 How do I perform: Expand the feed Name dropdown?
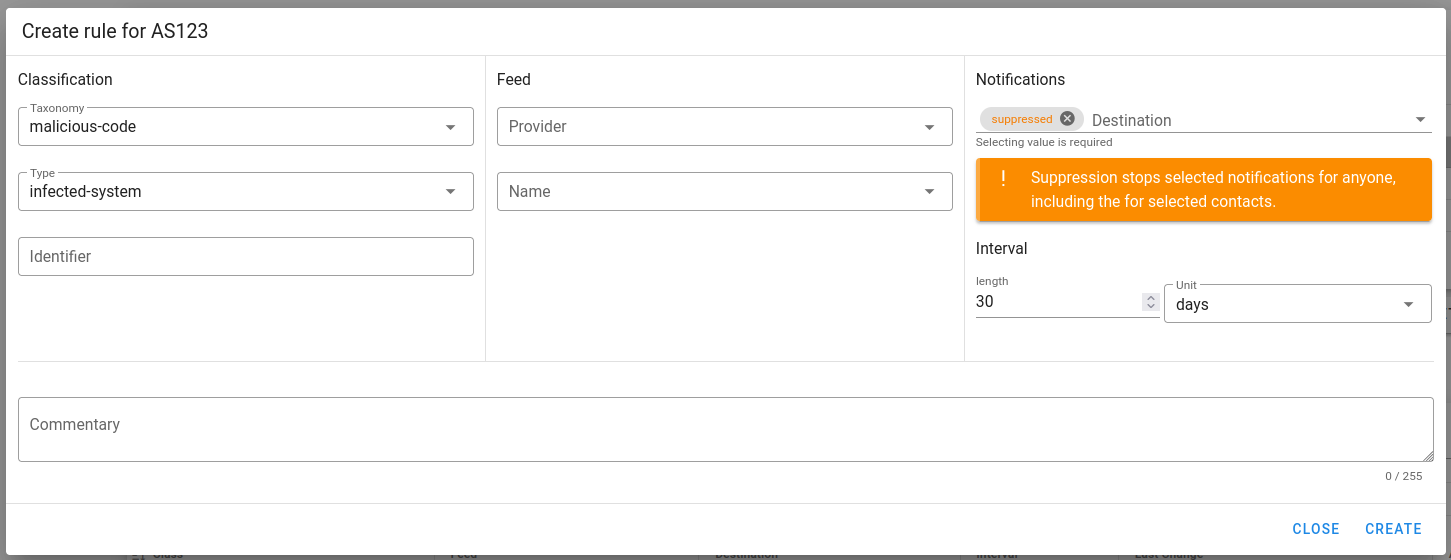725,192
